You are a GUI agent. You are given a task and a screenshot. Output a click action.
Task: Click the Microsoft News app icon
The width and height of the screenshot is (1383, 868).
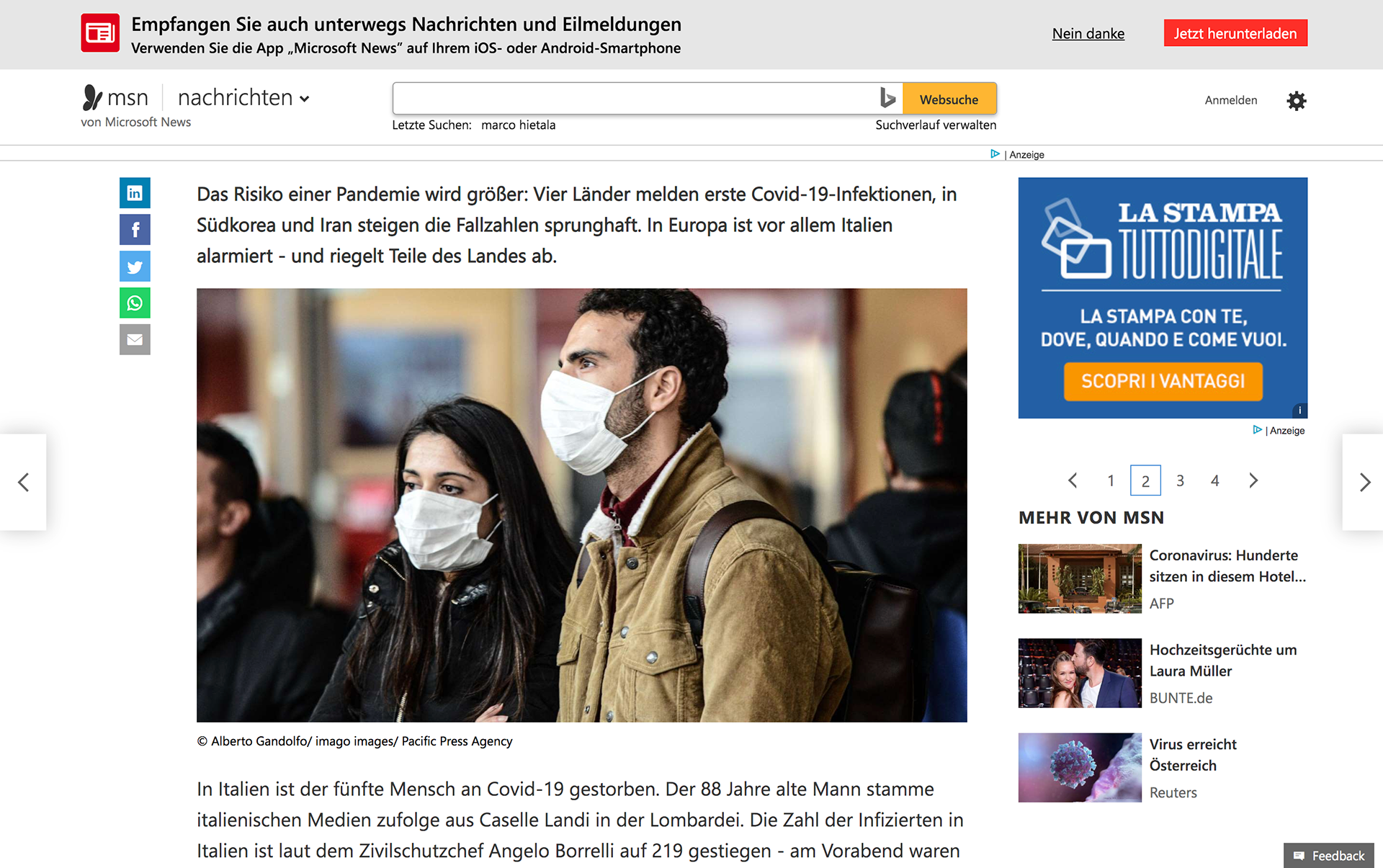pyautogui.click(x=100, y=33)
